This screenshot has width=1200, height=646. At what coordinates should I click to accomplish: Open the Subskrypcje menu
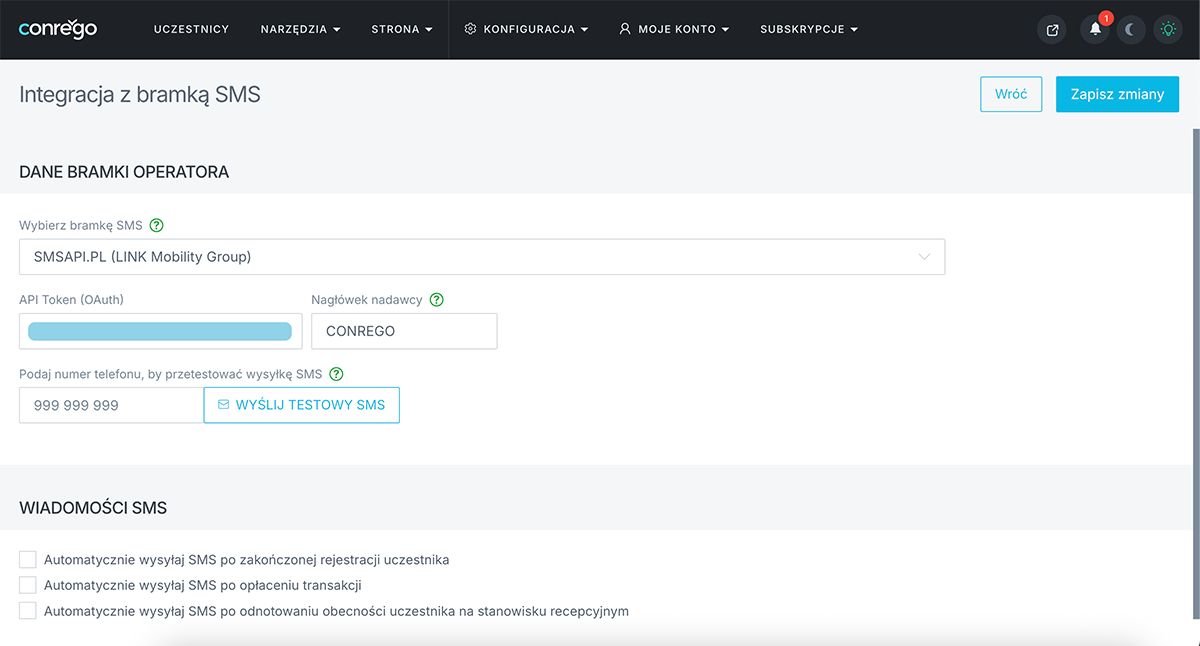click(808, 30)
